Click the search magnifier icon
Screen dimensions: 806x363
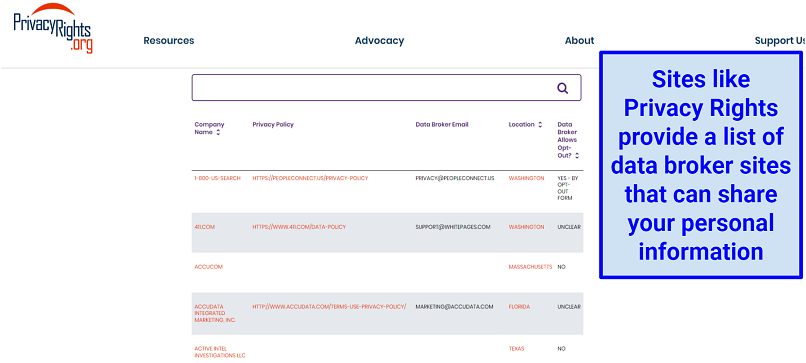pyautogui.click(x=563, y=88)
